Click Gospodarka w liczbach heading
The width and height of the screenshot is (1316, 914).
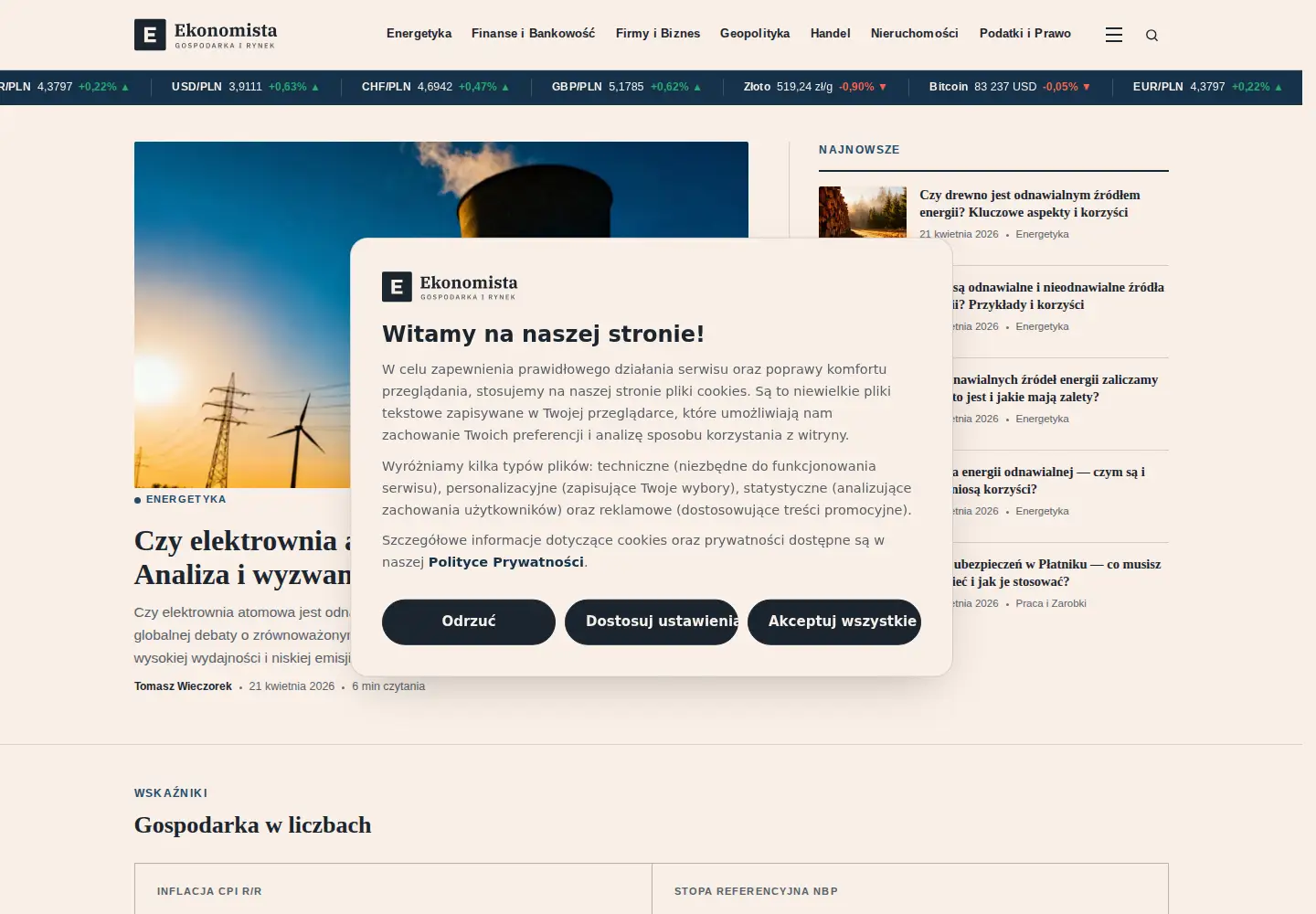253,825
